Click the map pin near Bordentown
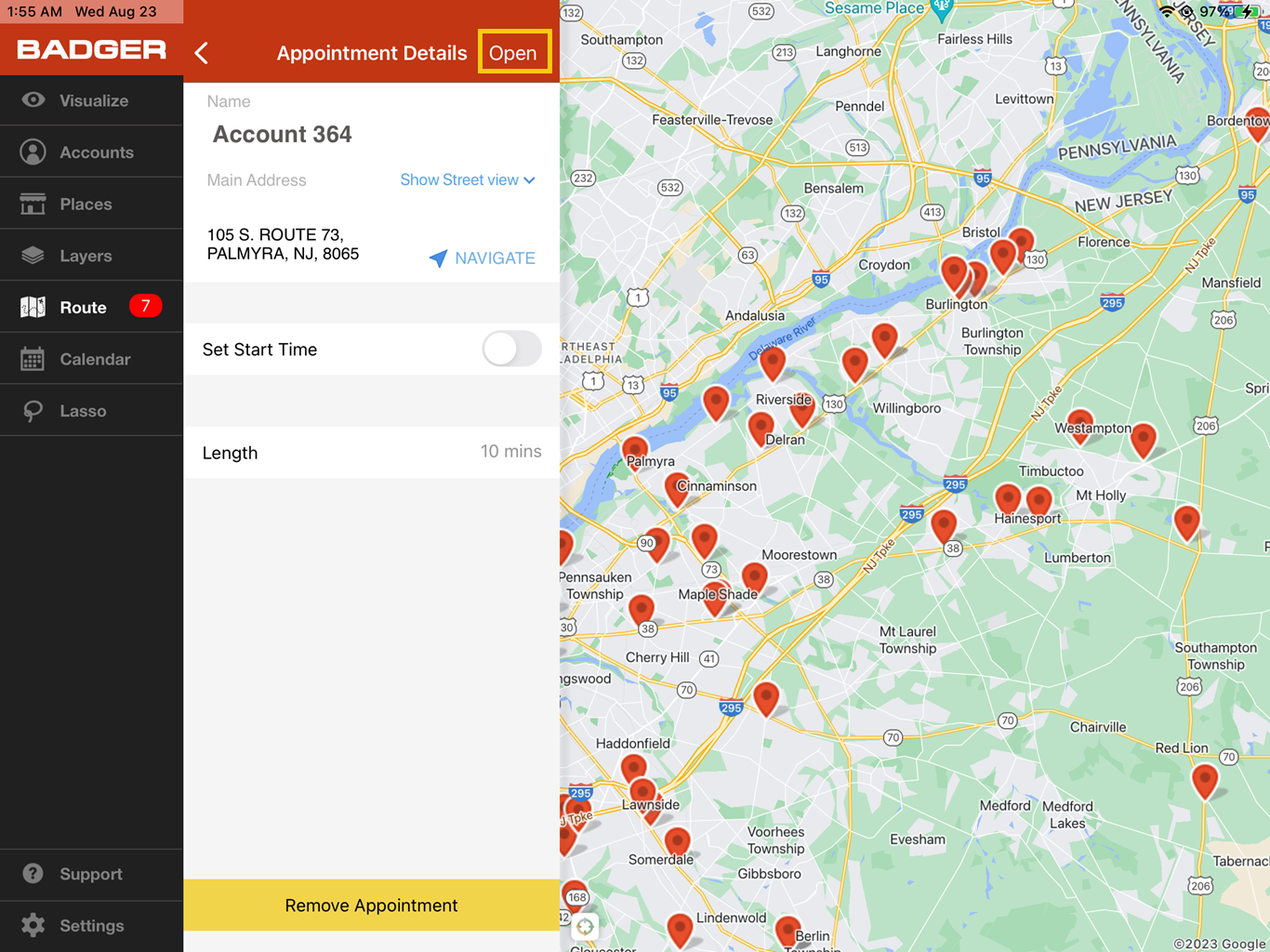The width and height of the screenshot is (1270, 952). (x=1258, y=125)
